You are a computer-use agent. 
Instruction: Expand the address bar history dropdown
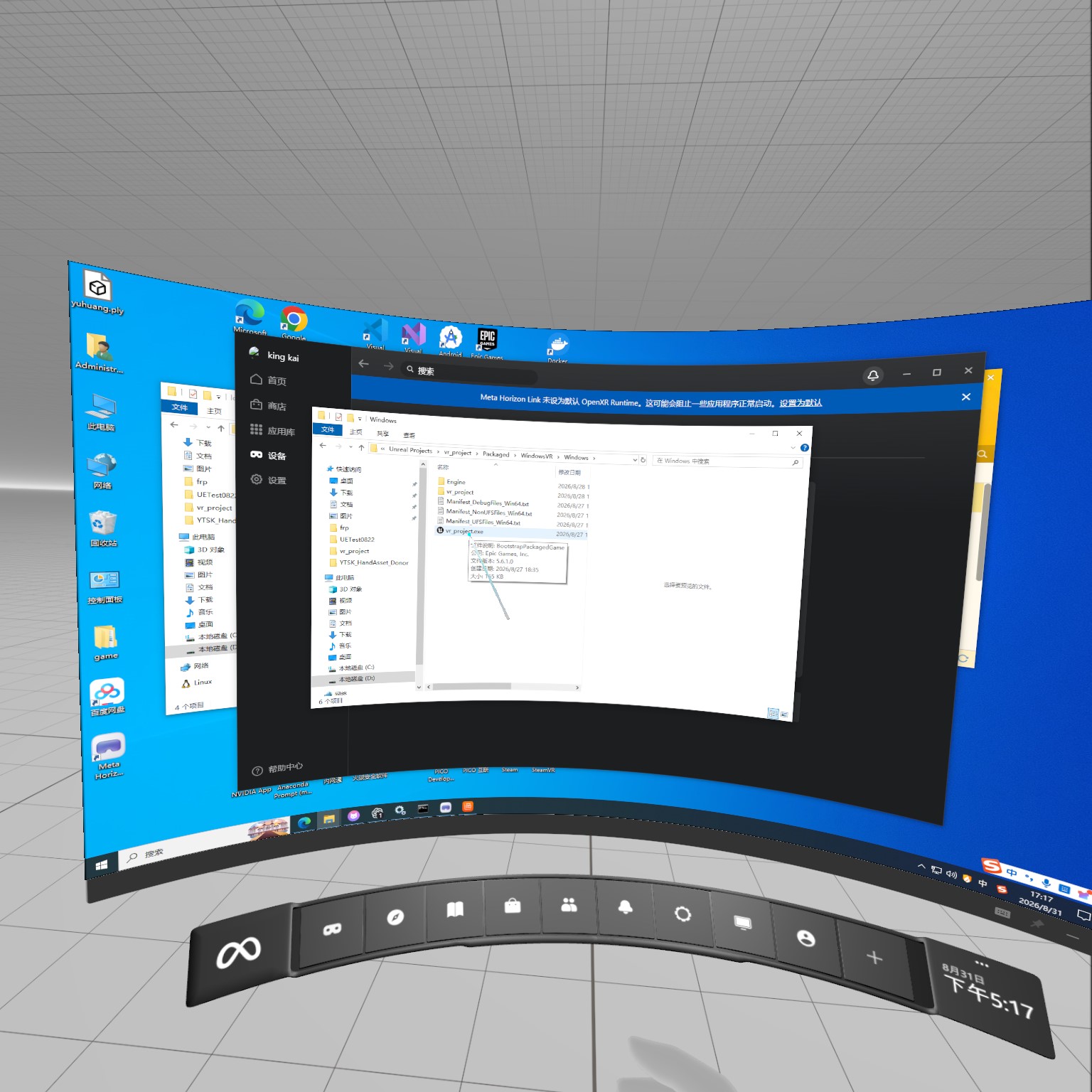[635, 460]
